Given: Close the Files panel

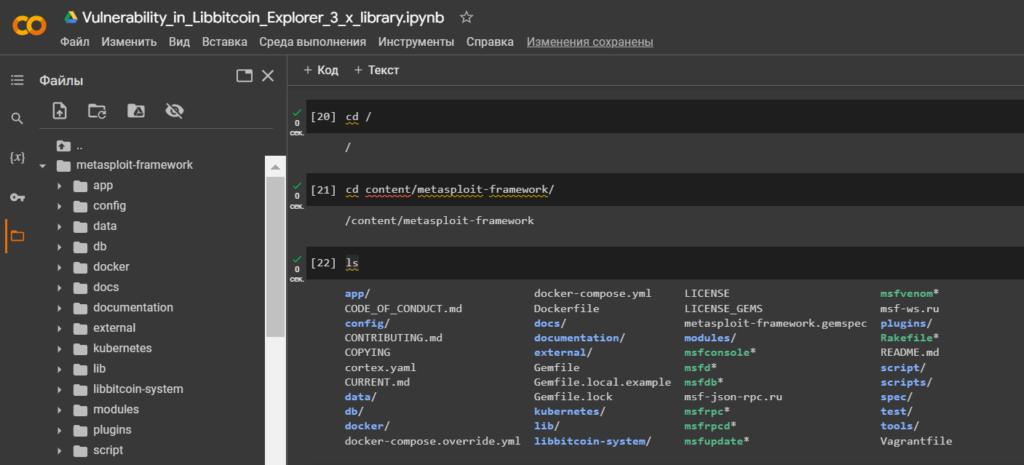Looking at the screenshot, I should click(268, 76).
